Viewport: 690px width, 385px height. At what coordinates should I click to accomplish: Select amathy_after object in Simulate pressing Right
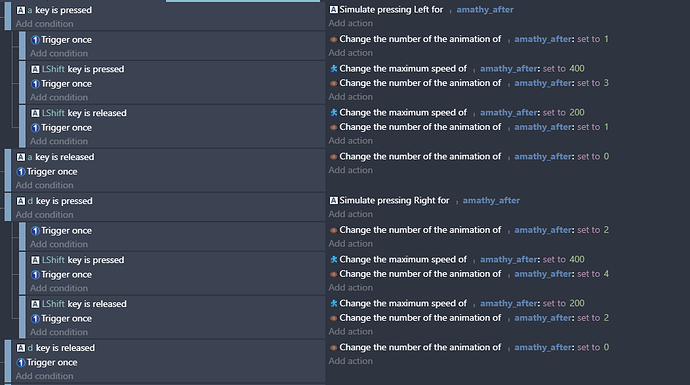(491, 201)
